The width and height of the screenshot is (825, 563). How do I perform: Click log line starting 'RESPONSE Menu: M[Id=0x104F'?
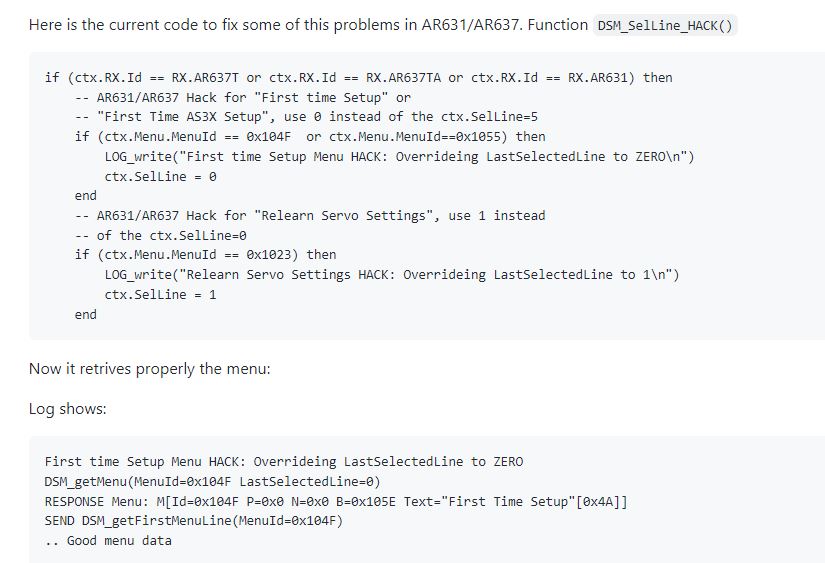336,502
